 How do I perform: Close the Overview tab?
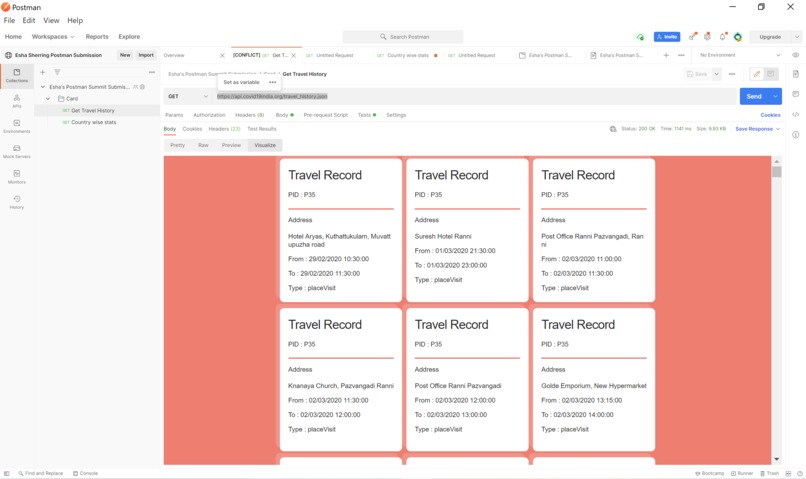pyautogui.click(x=222, y=56)
